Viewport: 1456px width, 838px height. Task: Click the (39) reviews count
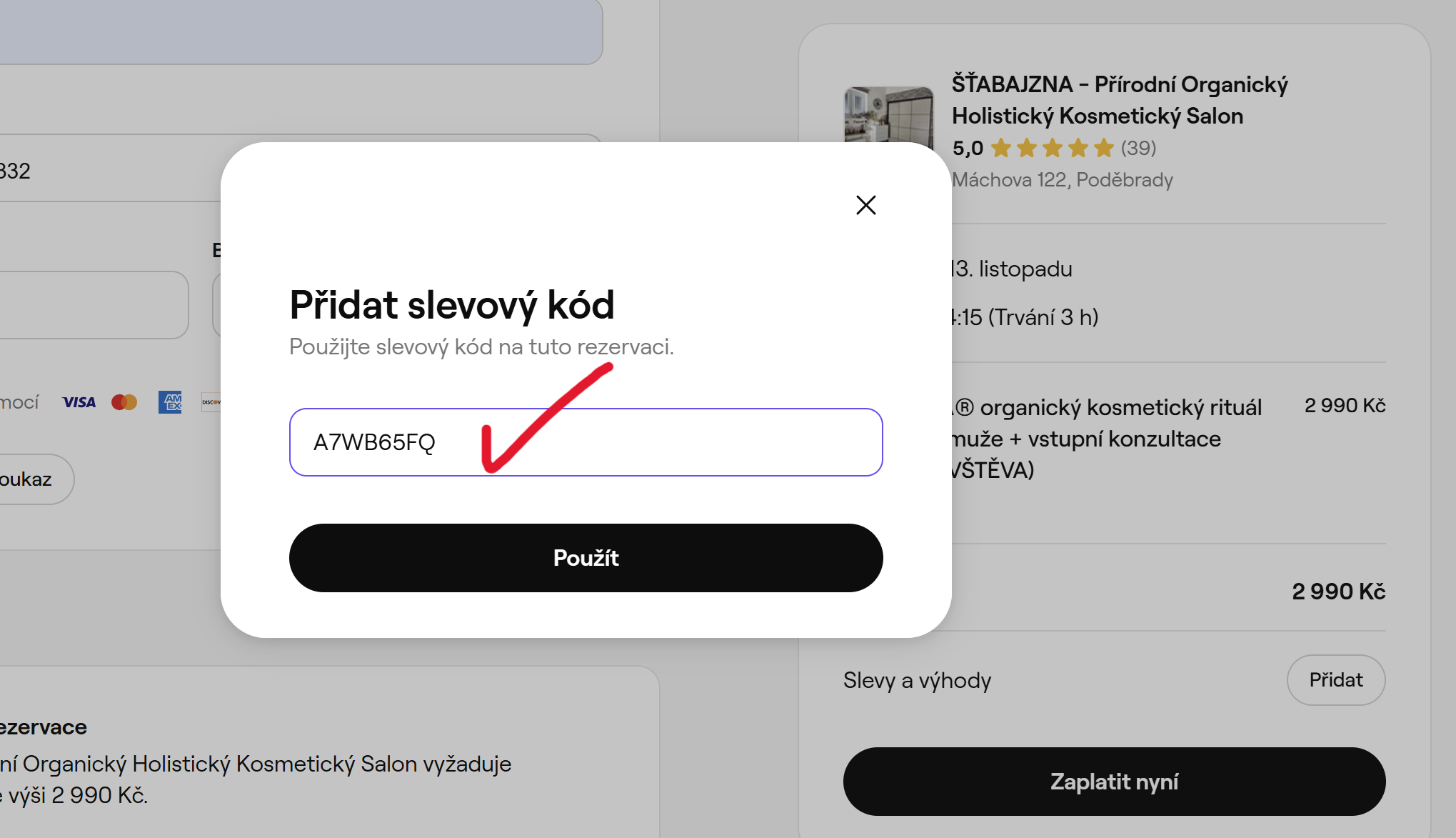coord(1138,148)
